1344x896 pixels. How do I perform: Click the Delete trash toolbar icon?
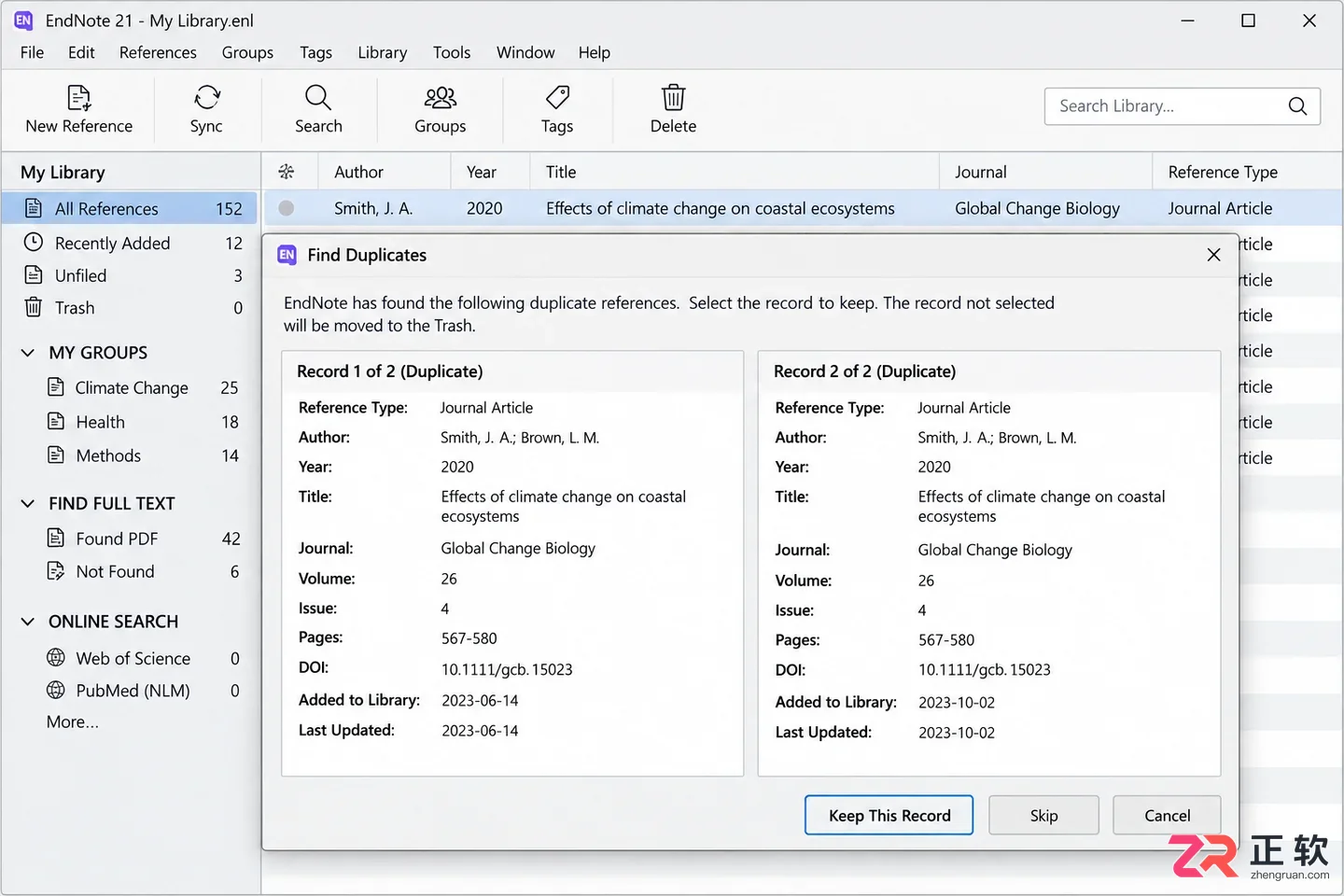[x=673, y=97]
